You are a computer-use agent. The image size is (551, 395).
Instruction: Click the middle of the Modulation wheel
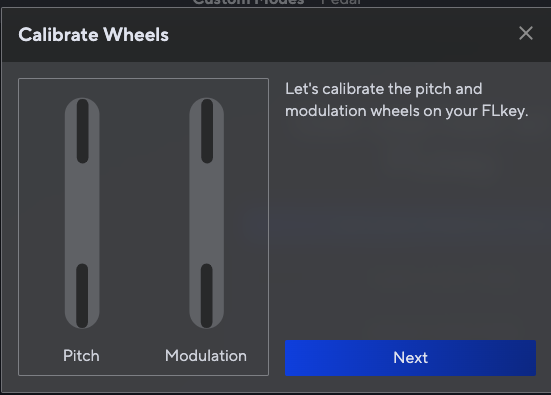pyautogui.click(x=207, y=213)
